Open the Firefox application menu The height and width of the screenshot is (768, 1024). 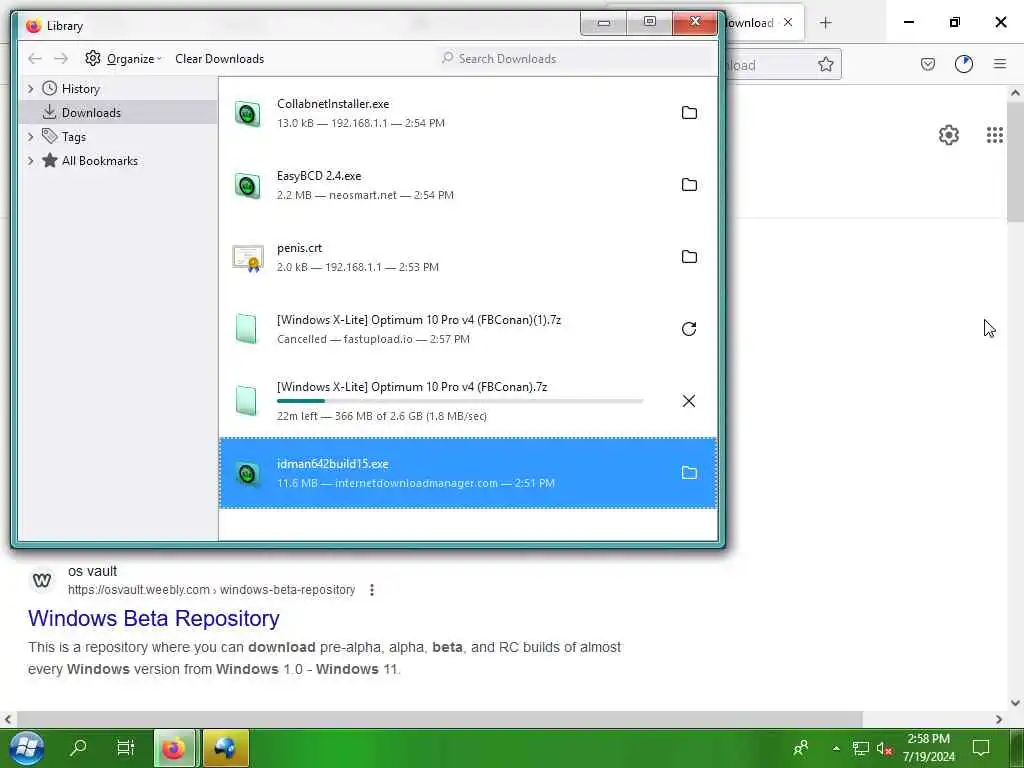pos(1000,64)
